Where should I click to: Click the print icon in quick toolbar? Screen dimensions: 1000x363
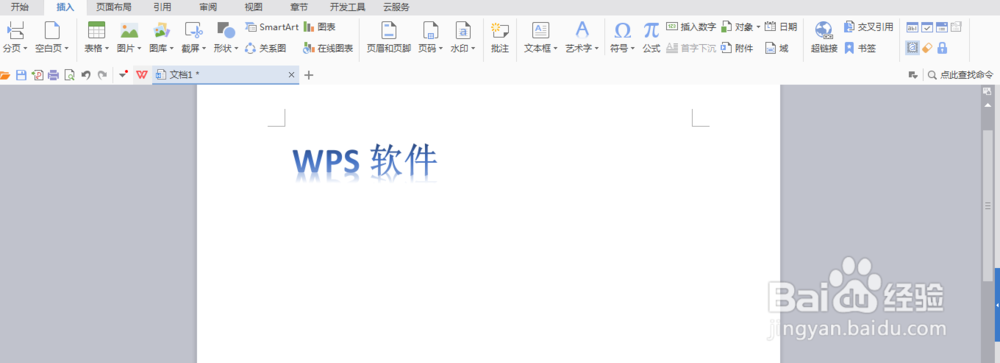click(x=54, y=75)
